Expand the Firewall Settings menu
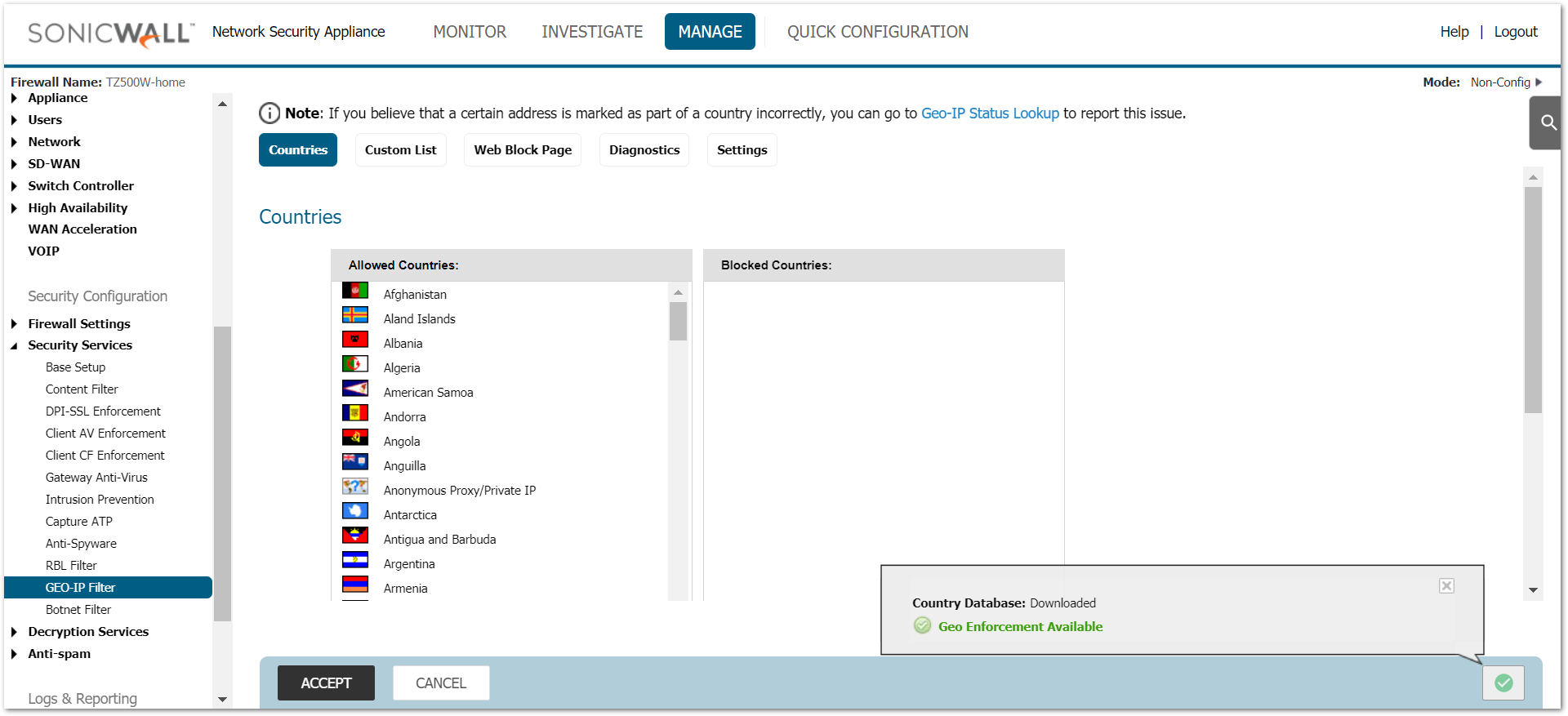The width and height of the screenshot is (1568, 716). [x=15, y=324]
